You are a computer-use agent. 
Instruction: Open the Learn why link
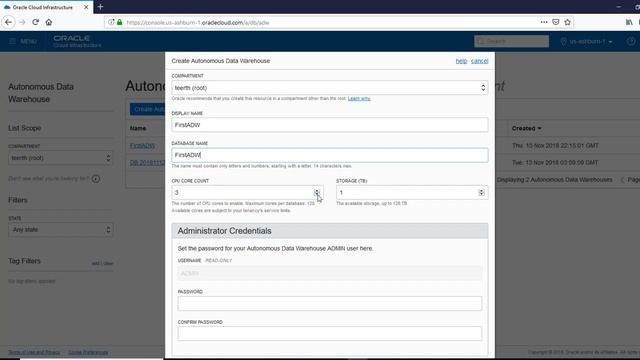coord(359,98)
